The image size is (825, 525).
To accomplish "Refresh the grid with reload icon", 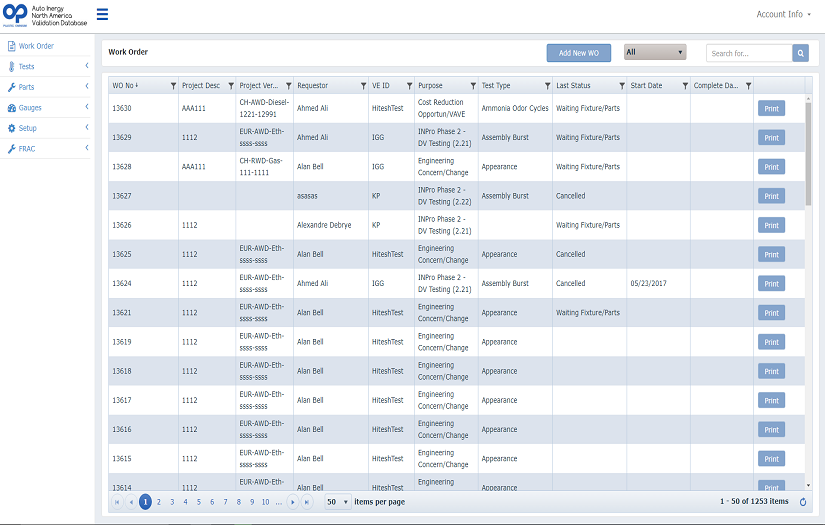I will 803,502.
